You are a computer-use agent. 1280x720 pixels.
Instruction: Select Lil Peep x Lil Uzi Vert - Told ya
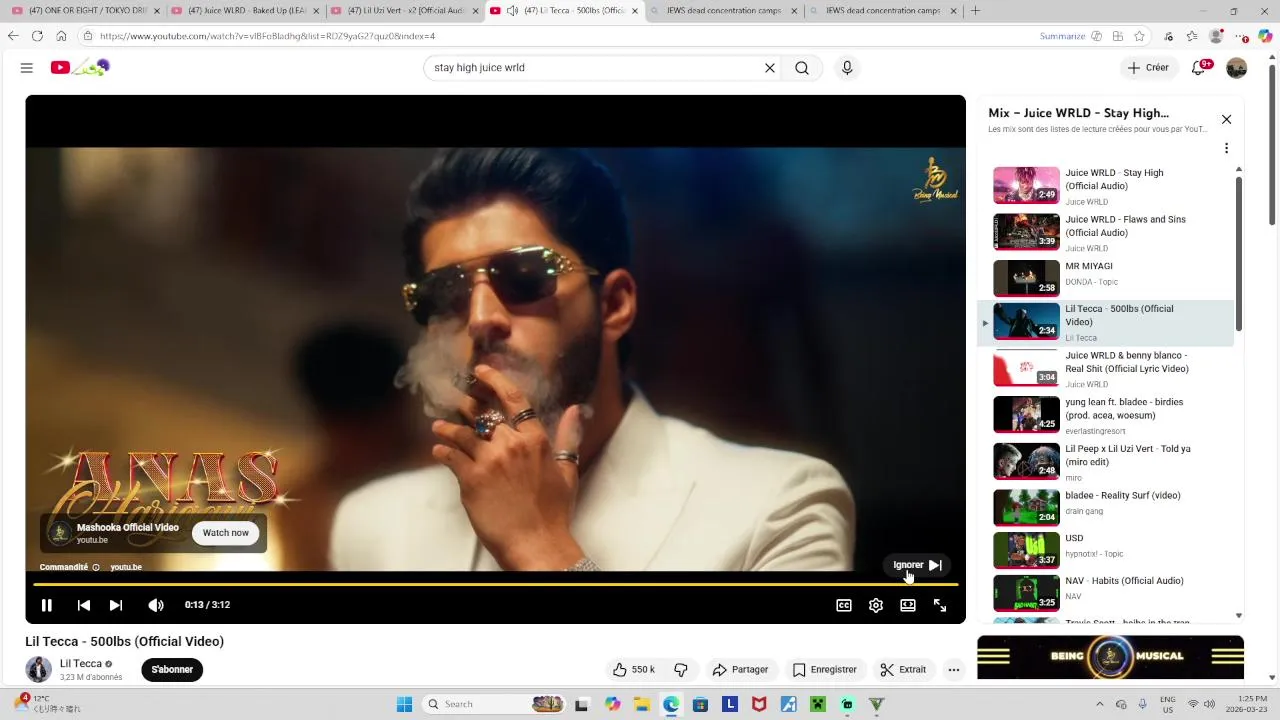[x=1105, y=461]
